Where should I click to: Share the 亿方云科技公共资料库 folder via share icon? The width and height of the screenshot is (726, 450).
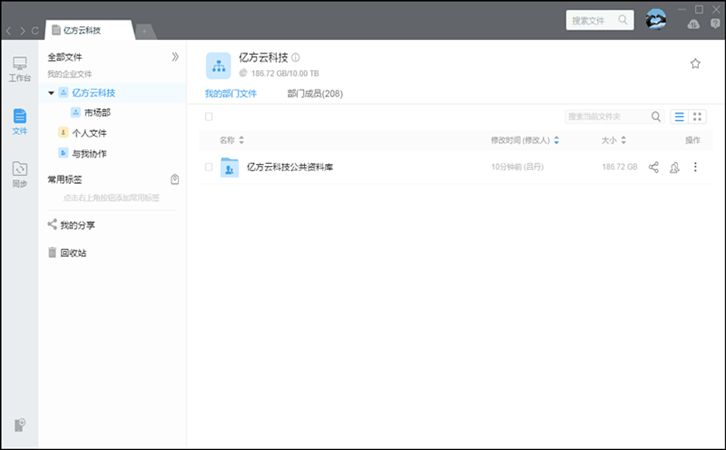point(654,167)
